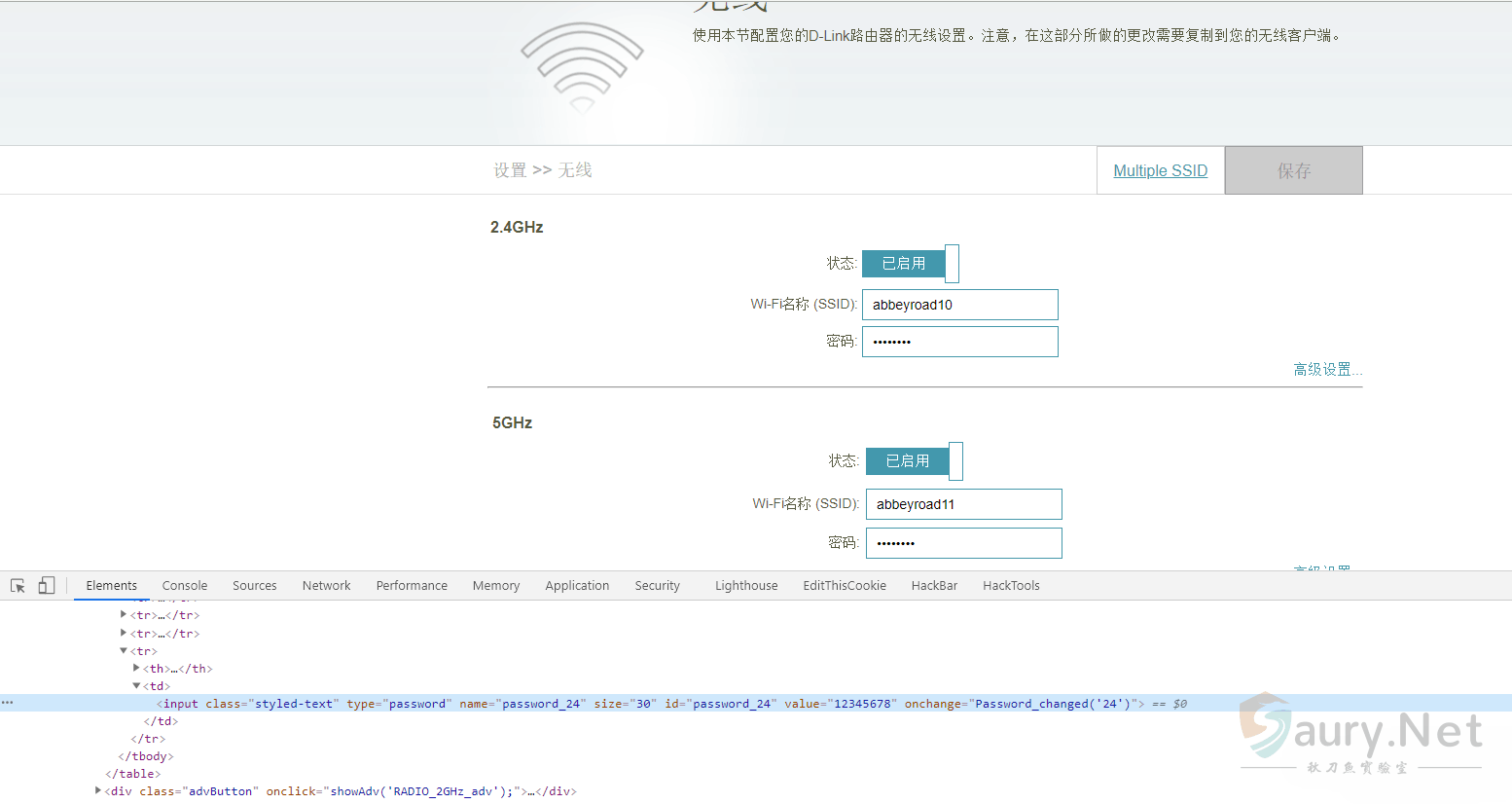Collapse the open tr element node
Screen dimensions: 1512x804
tap(124, 651)
